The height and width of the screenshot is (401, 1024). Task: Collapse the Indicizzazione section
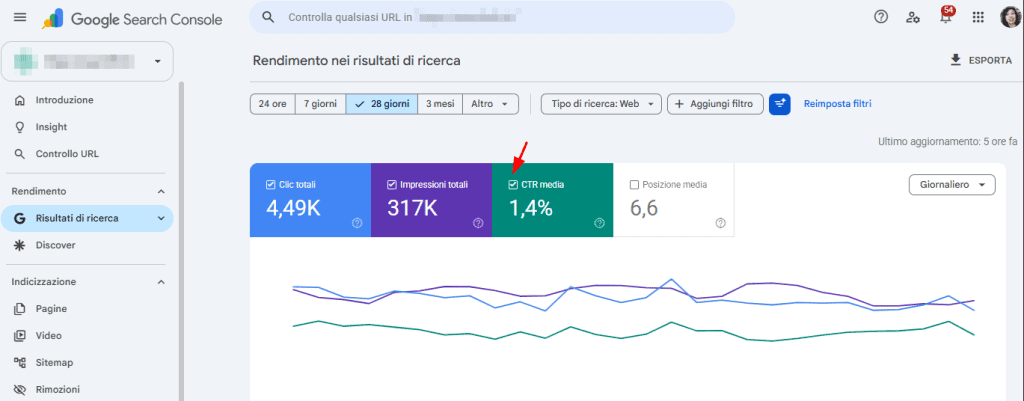click(x=161, y=282)
